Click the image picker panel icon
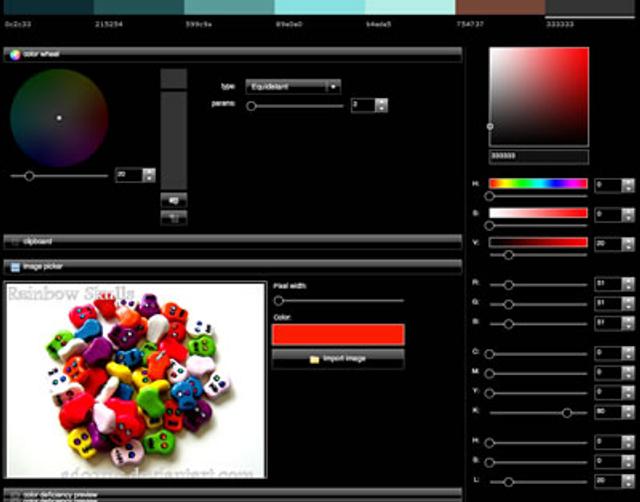The width and height of the screenshot is (640, 502). click(15, 267)
